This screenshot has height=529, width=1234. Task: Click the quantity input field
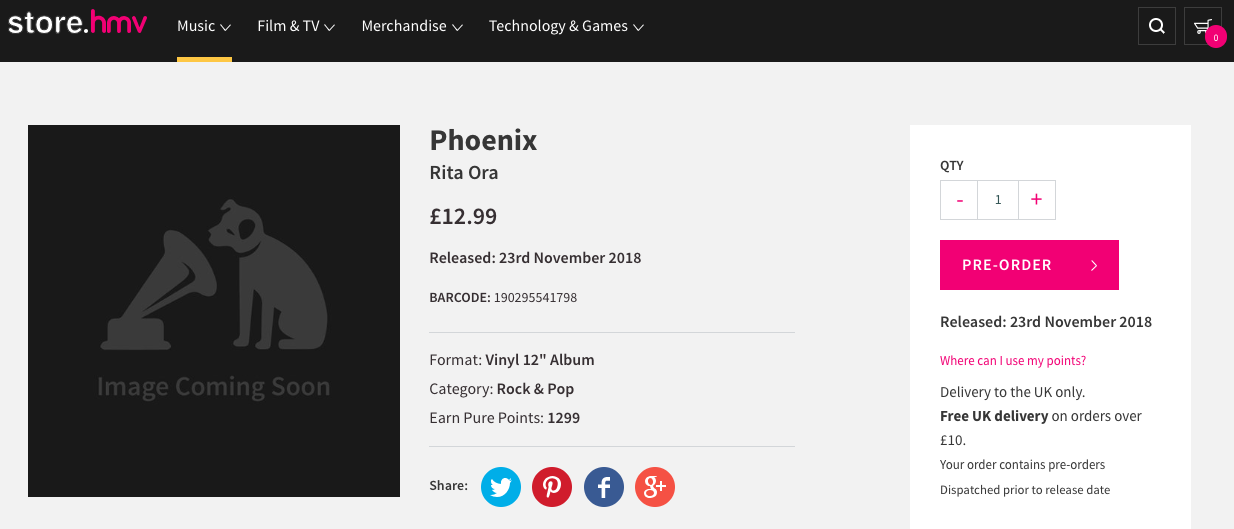click(x=998, y=200)
